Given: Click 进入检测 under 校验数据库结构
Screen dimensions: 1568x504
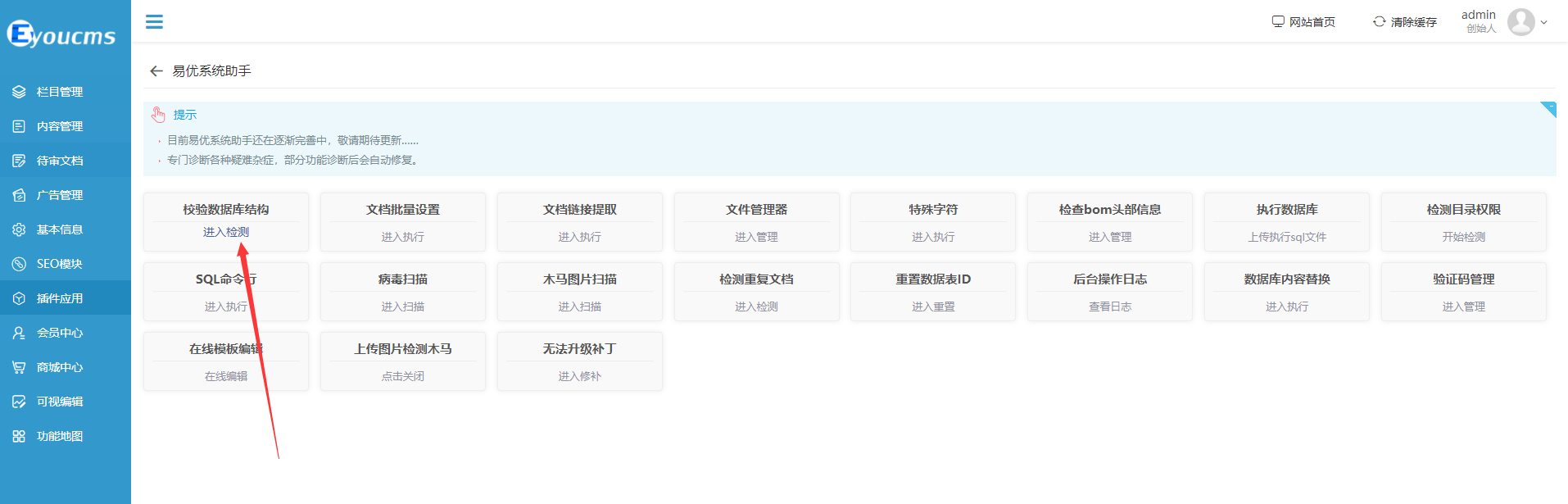Looking at the screenshot, I should [x=226, y=232].
